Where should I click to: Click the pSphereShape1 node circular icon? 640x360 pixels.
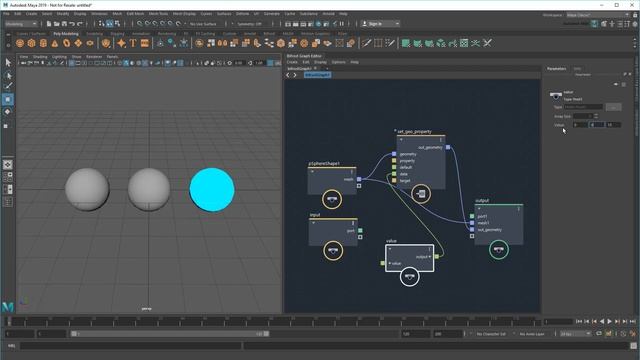332,200
